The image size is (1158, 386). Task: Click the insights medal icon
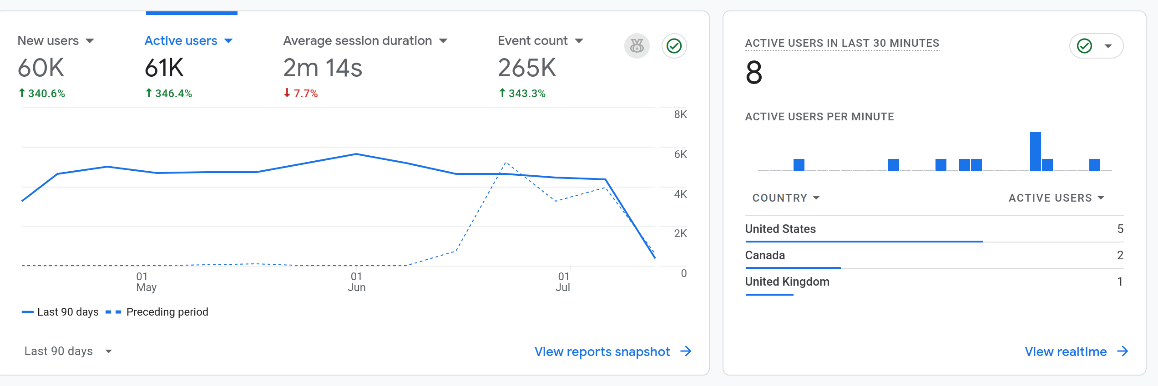pyautogui.click(x=637, y=46)
